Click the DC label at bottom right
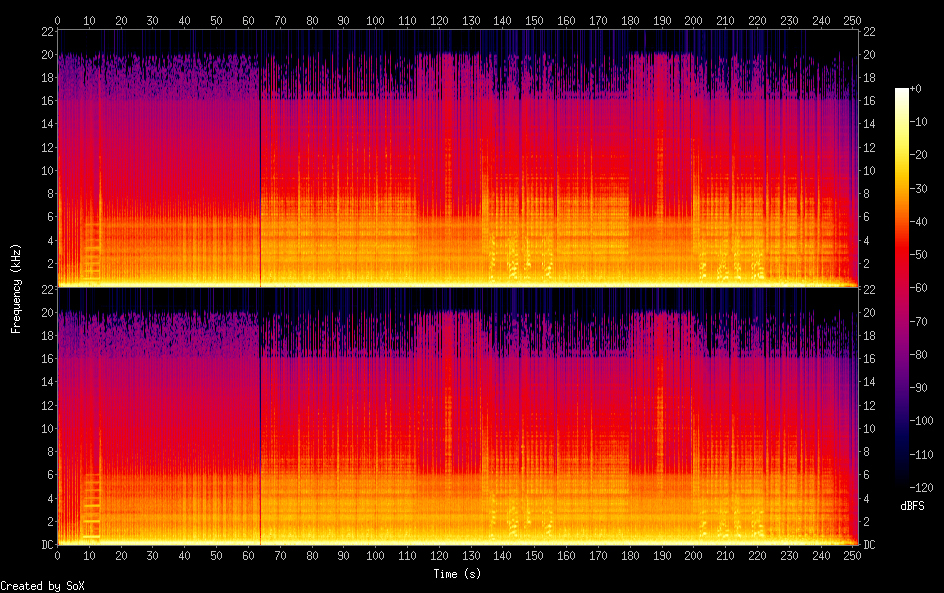This screenshot has height=593, width=944. [870, 545]
